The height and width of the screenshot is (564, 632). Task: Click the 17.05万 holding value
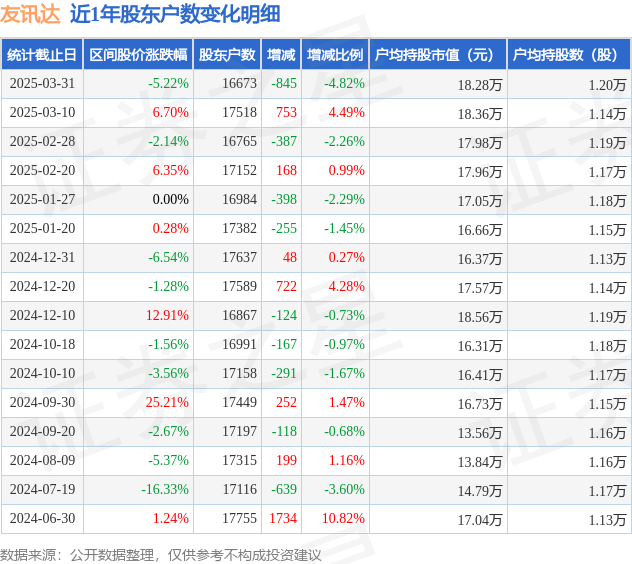tap(480, 201)
